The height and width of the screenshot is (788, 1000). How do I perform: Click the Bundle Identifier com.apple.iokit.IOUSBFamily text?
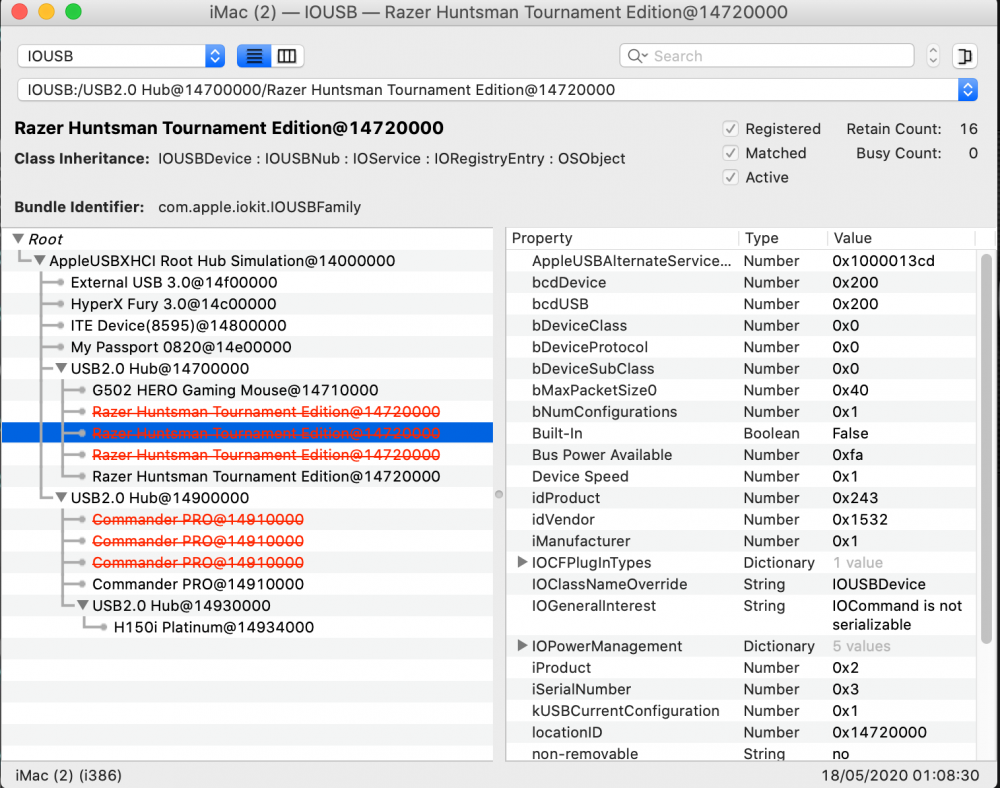click(260, 207)
